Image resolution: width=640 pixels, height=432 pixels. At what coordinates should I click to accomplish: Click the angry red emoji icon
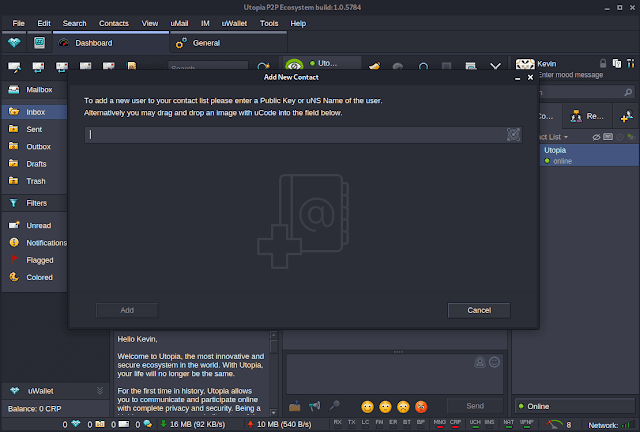[421, 406]
